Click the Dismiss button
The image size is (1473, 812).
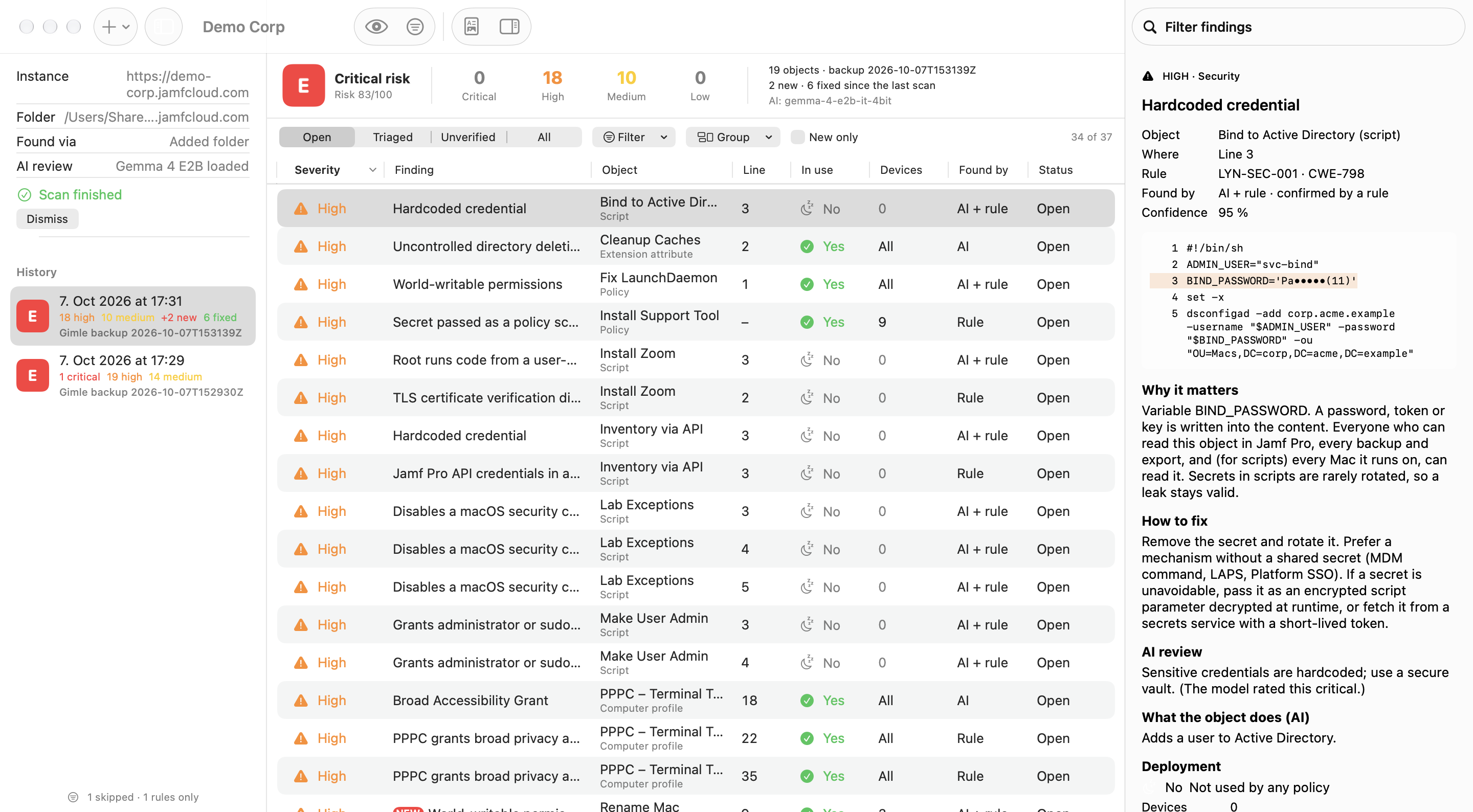coord(48,219)
